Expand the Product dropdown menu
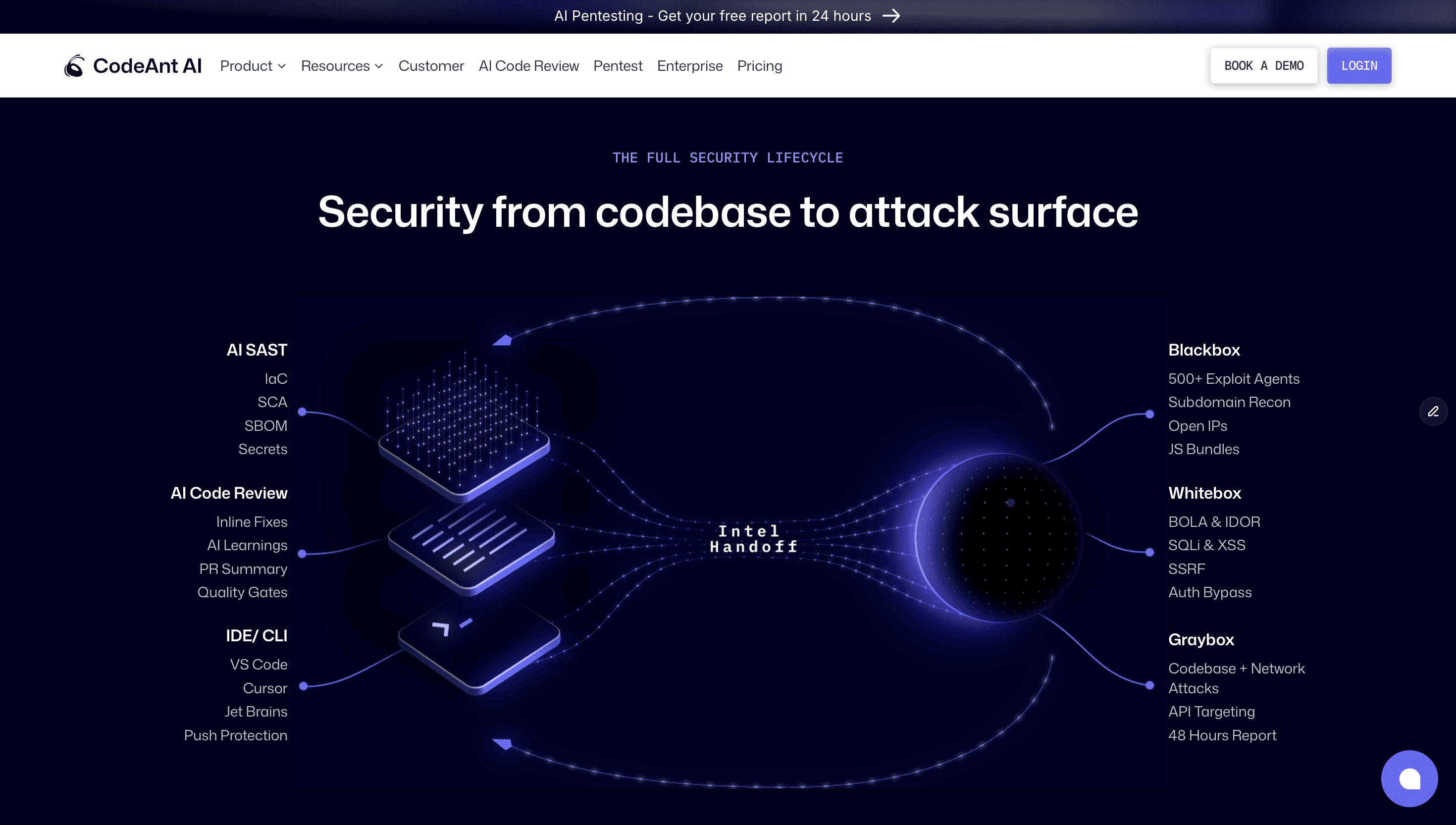Image resolution: width=1456 pixels, height=825 pixels. click(x=253, y=66)
